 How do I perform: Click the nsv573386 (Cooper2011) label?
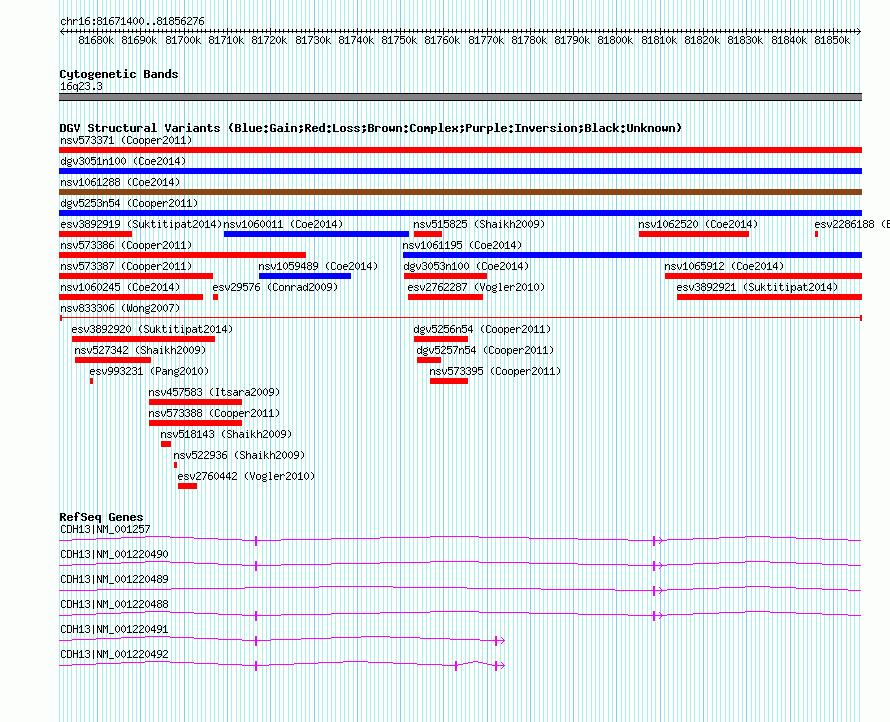[x=126, y=245]
